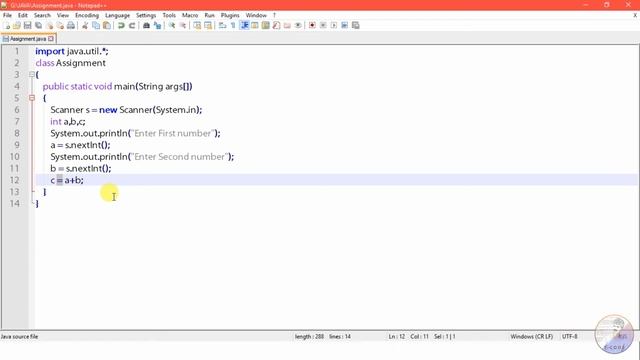
Task: Click line number 8 in the margin
Action: pos(16,133)
